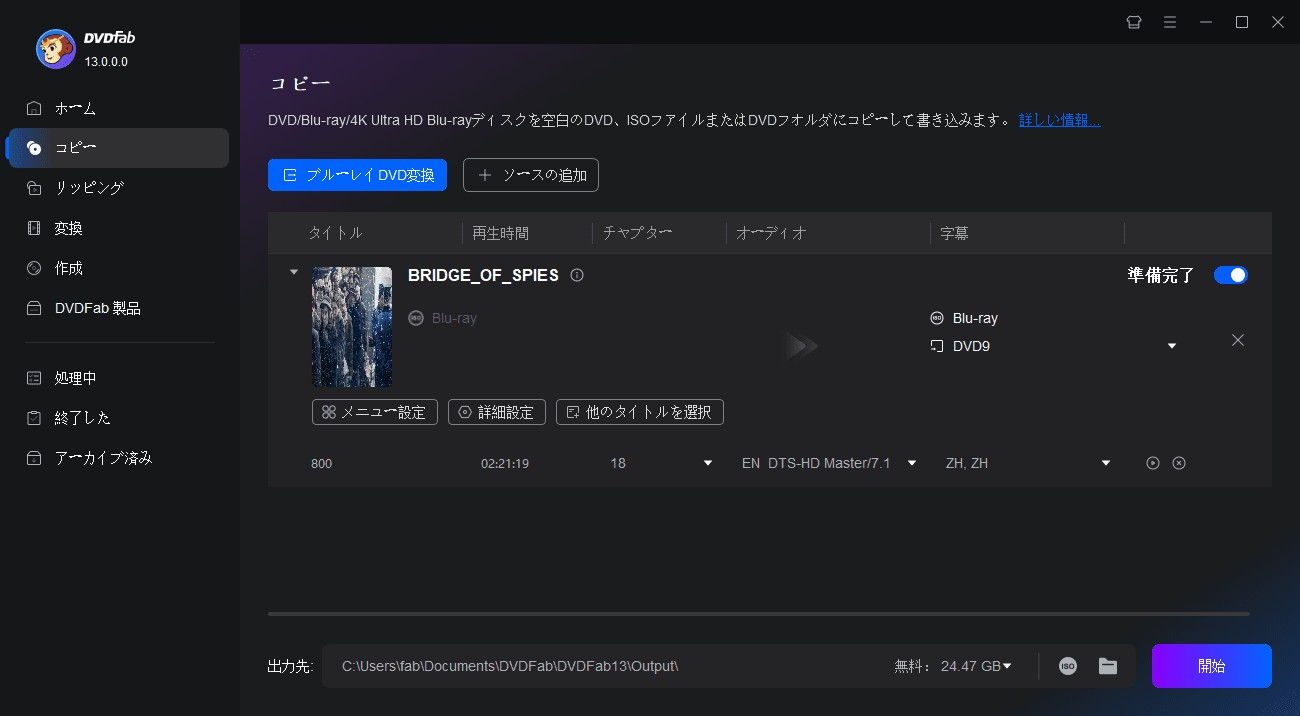Open アーカイブ済み tasks
Image resolution: width=1300 pixels, height=716 pixels.
point(118,458)
